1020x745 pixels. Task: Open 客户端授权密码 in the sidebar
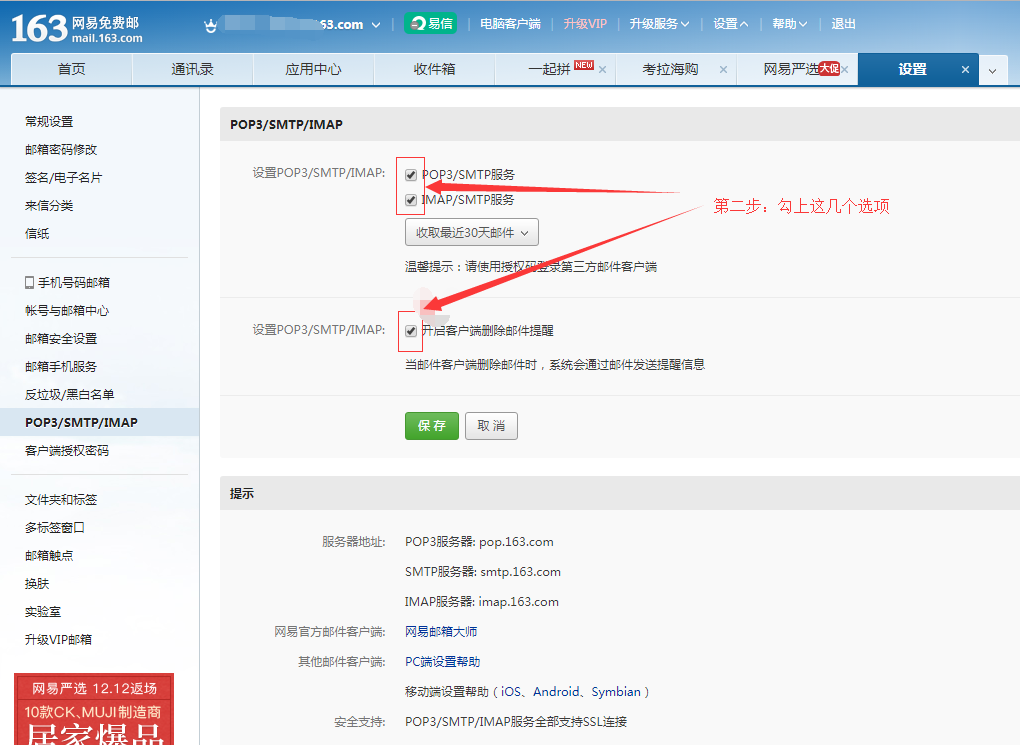coord(67,450)
